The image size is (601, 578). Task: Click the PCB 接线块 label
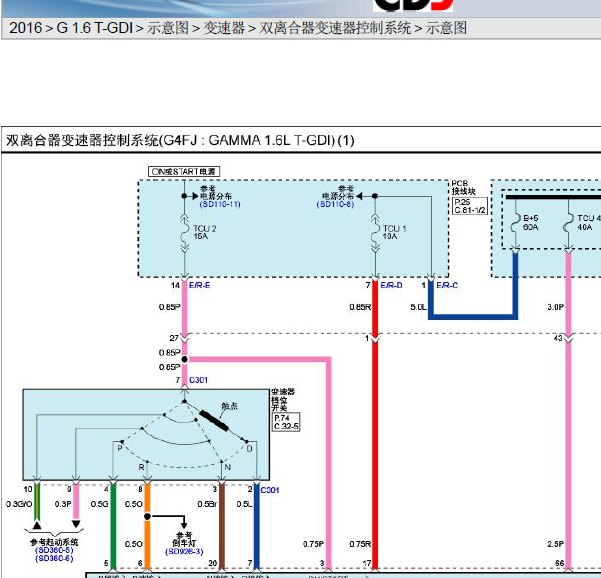coord(463,187)
